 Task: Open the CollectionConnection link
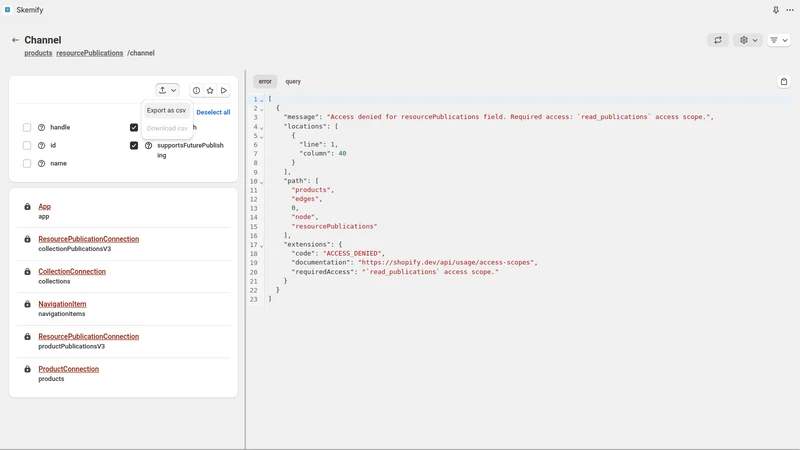click(x=72, y=271)
